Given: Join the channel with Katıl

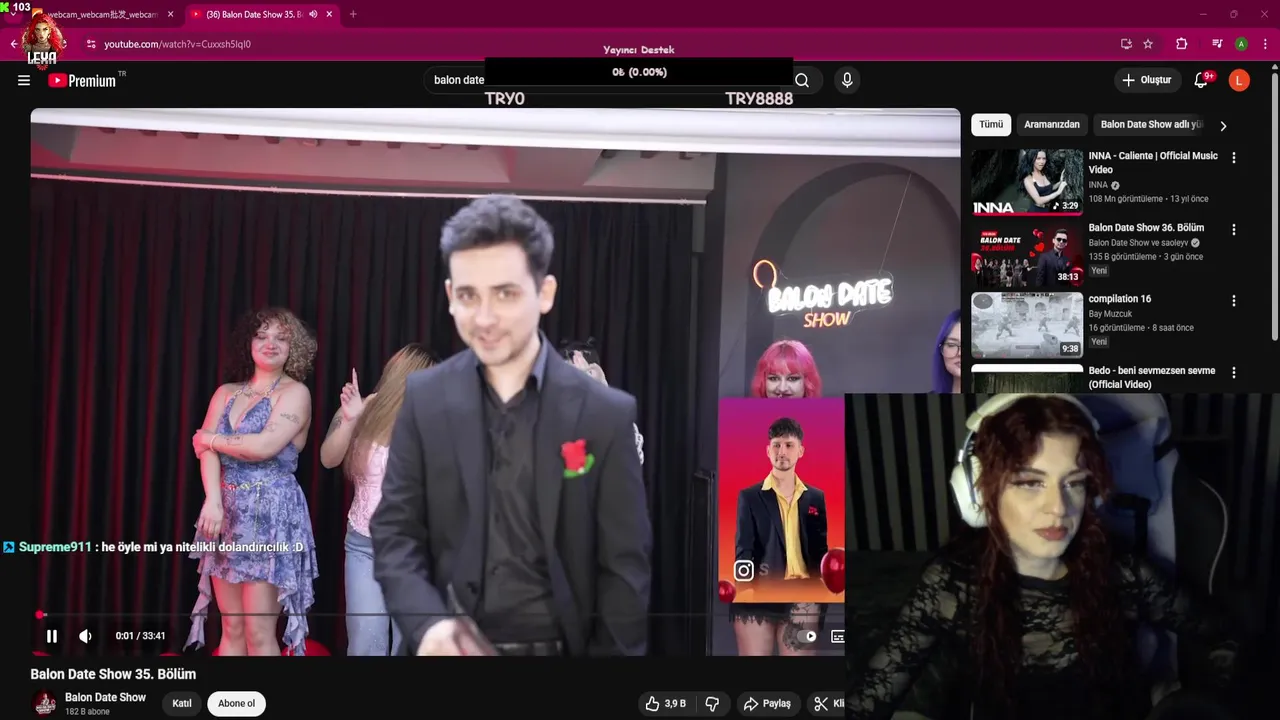Looking at the screenshot, I should tap(182, 703).
